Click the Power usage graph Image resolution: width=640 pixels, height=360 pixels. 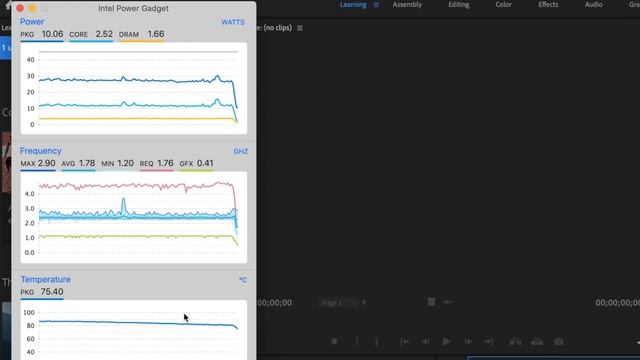[134, 88]
